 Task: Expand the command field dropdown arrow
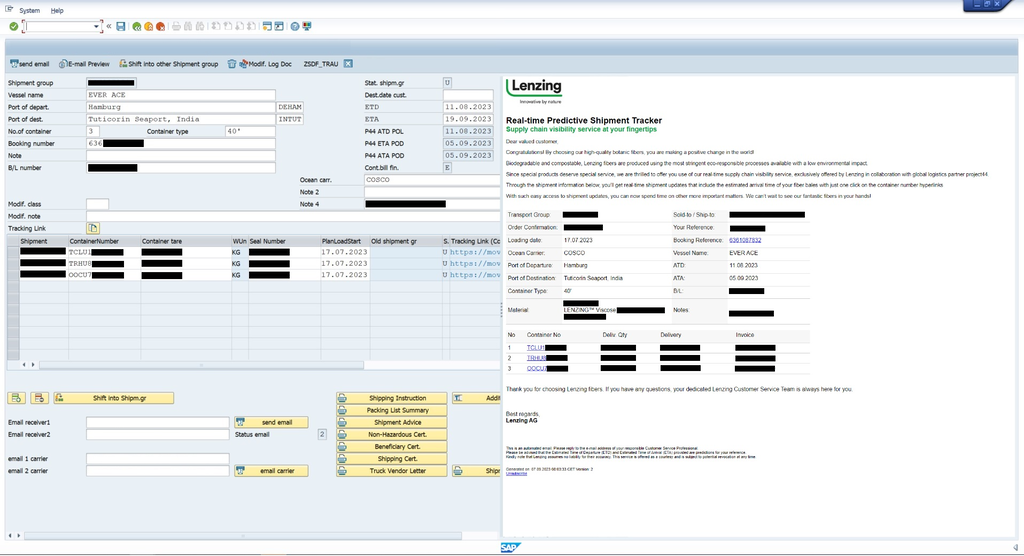[x=97, y=27]
